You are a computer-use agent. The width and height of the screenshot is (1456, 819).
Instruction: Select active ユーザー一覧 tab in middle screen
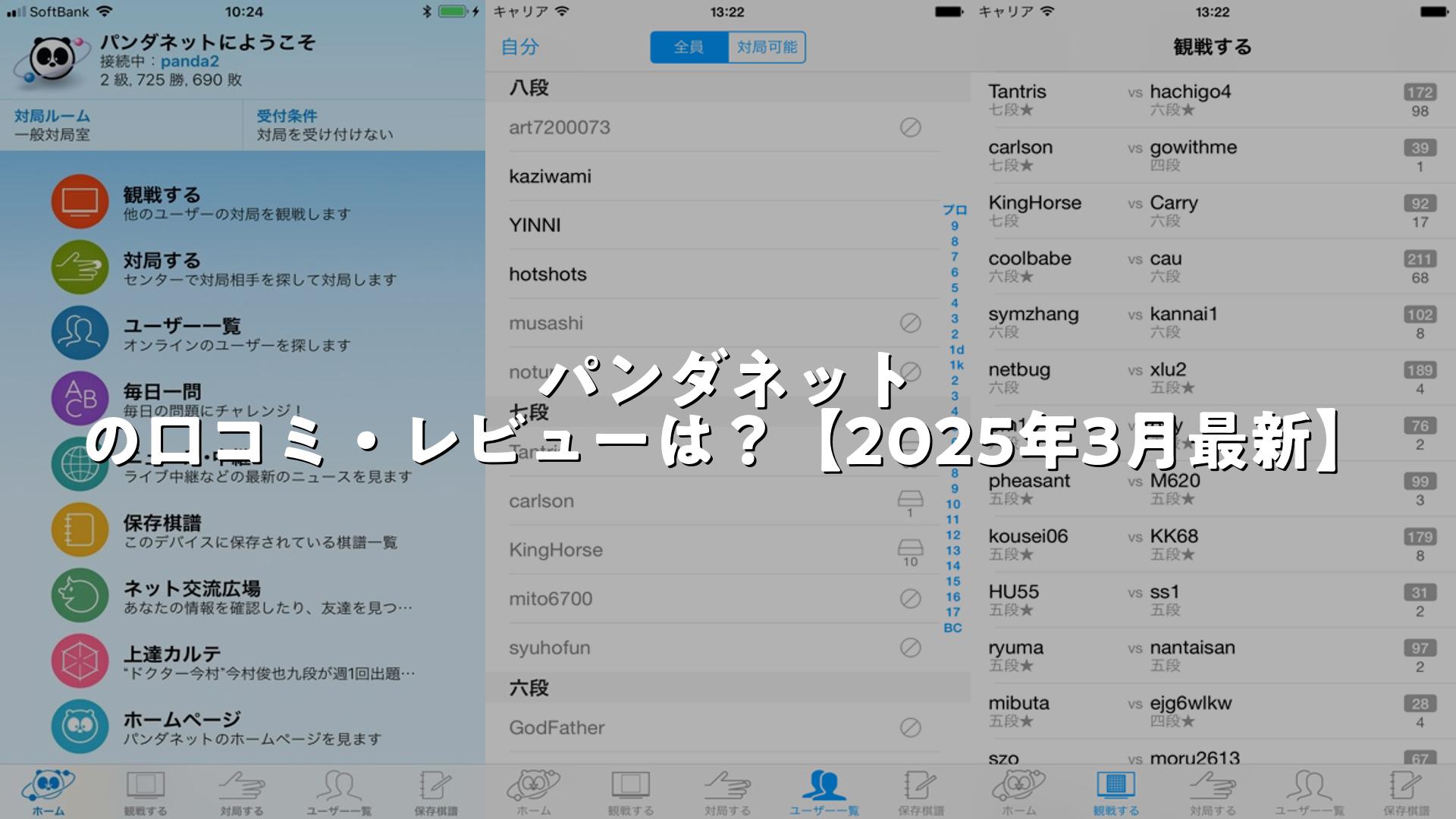pos(824,792)
